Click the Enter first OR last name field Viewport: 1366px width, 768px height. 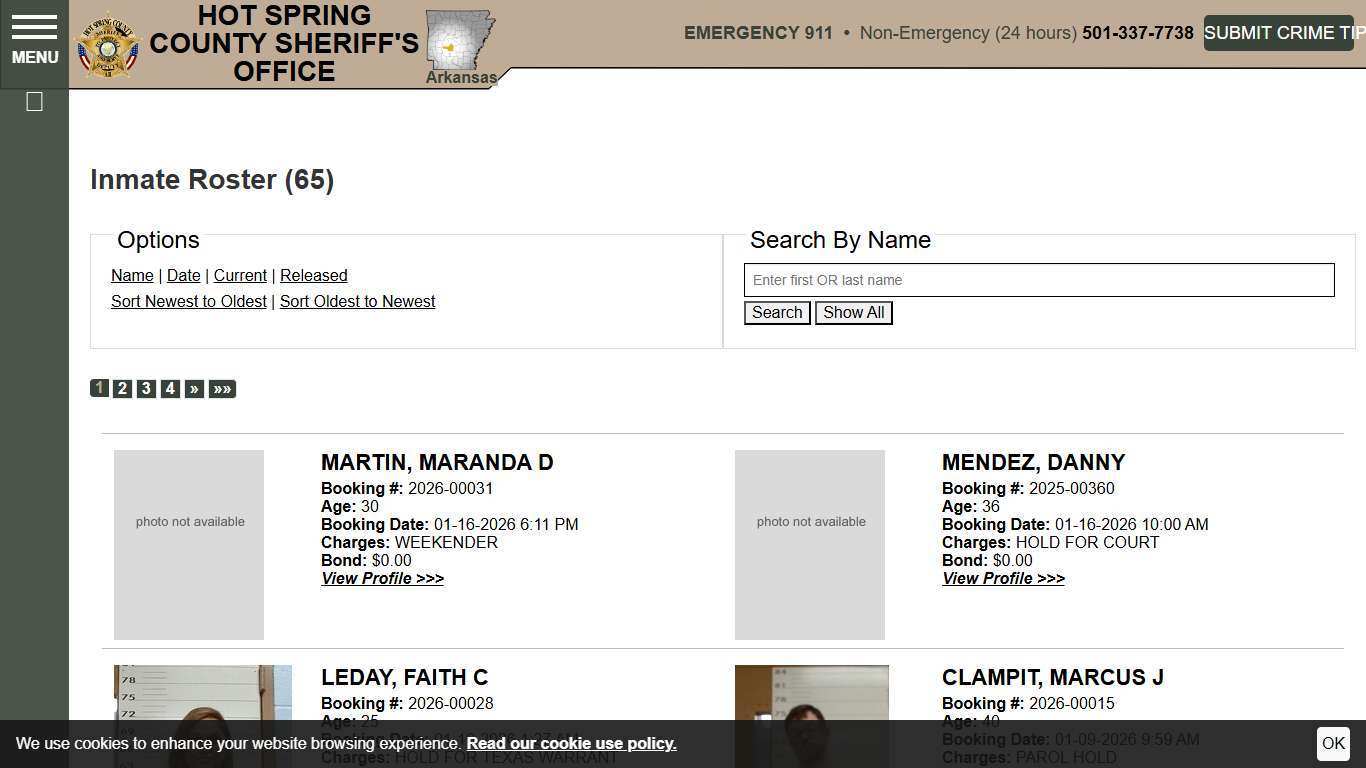click(x=1038, y=280)
